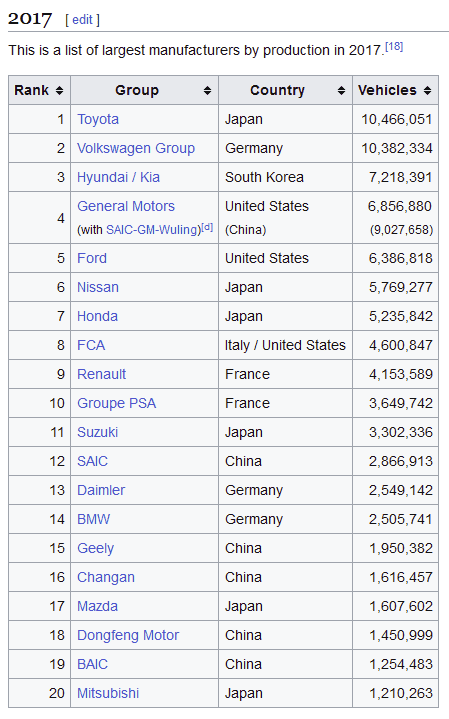
Task: Open the Toyota article link
Action: pyautogui.click(x=98, y=119)
